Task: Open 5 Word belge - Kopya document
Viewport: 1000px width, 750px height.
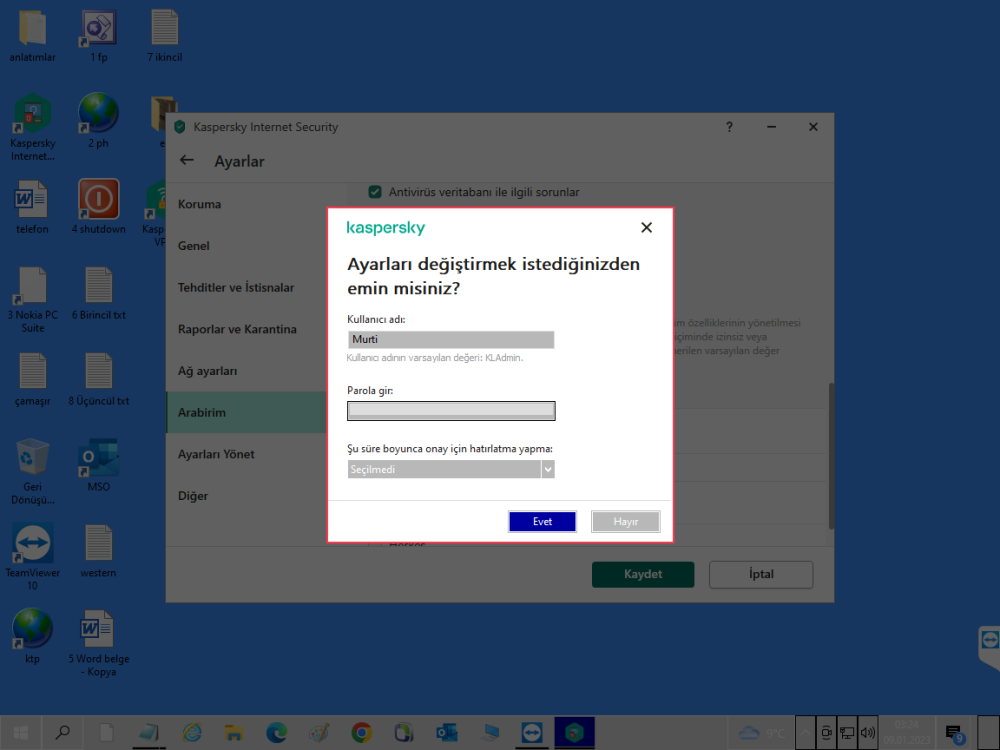Action: tap(98, 643)
